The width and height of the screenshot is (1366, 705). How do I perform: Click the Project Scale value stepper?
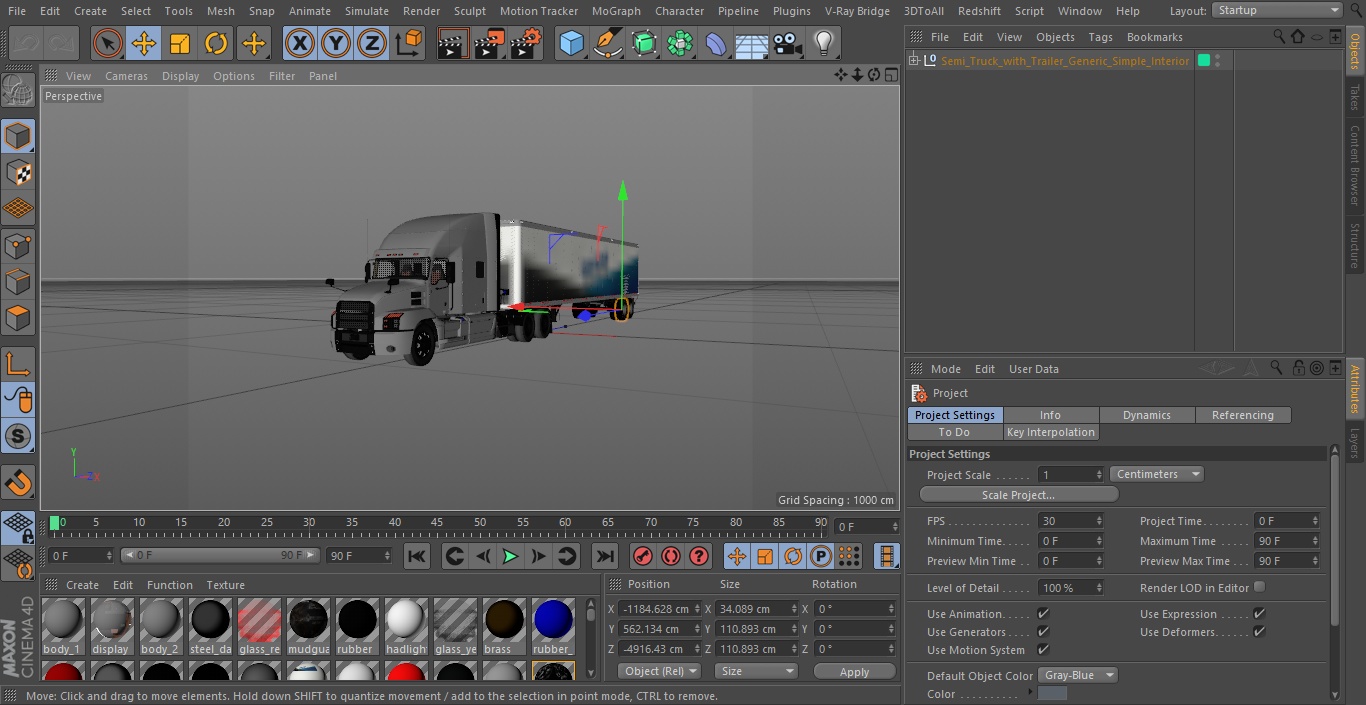click(1099, 474)
